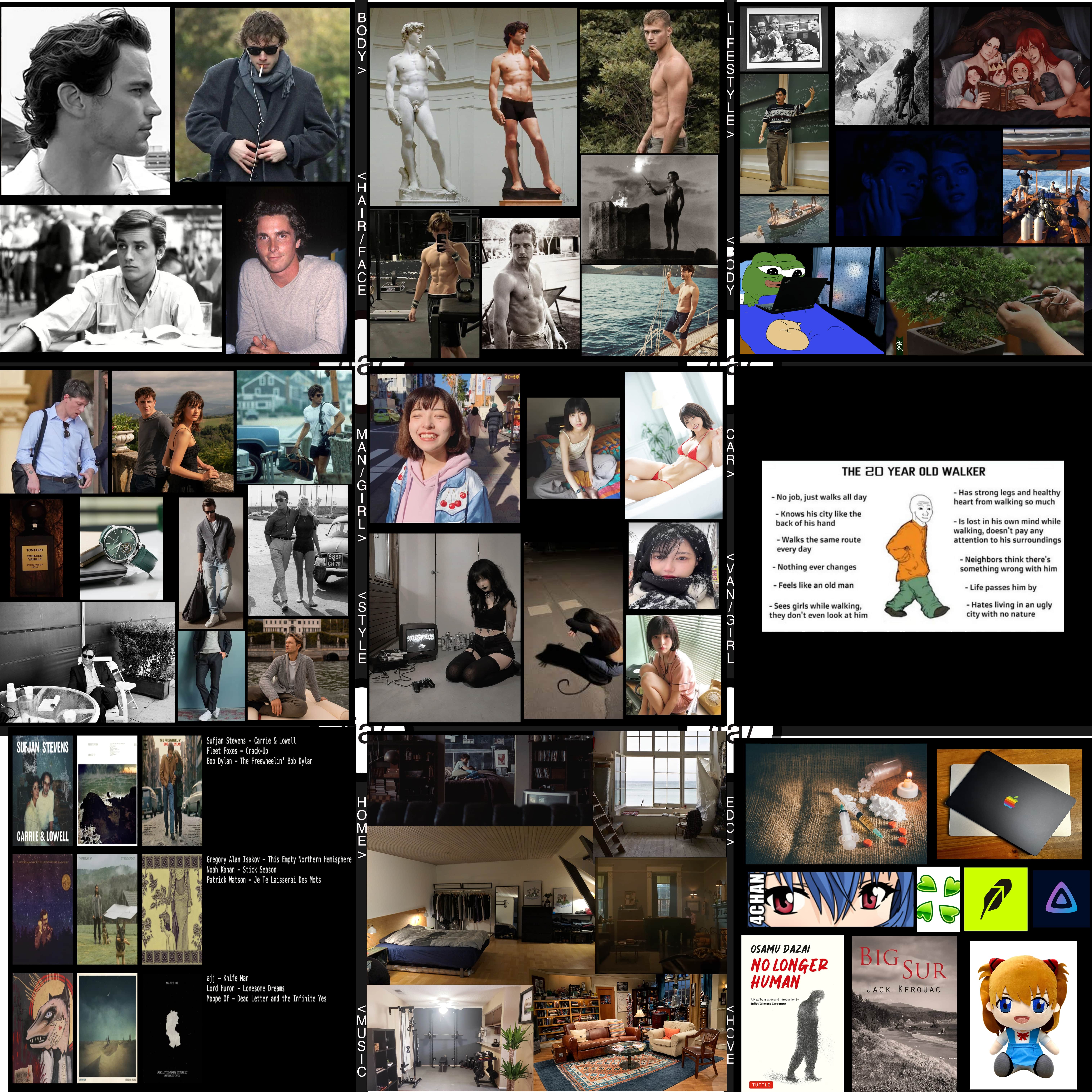Select the syringe and pills photo
Viewport: 1092px width, 1092px height.
(836, 804)
